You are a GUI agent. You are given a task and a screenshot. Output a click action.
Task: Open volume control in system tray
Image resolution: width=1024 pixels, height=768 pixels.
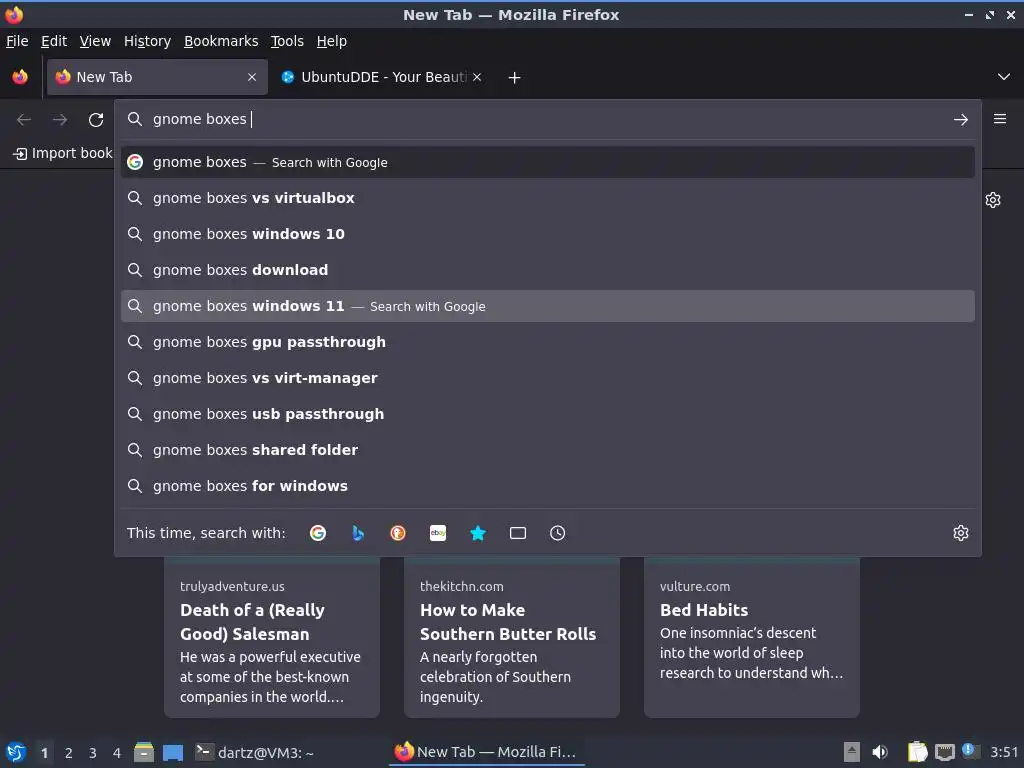(880, 752)
